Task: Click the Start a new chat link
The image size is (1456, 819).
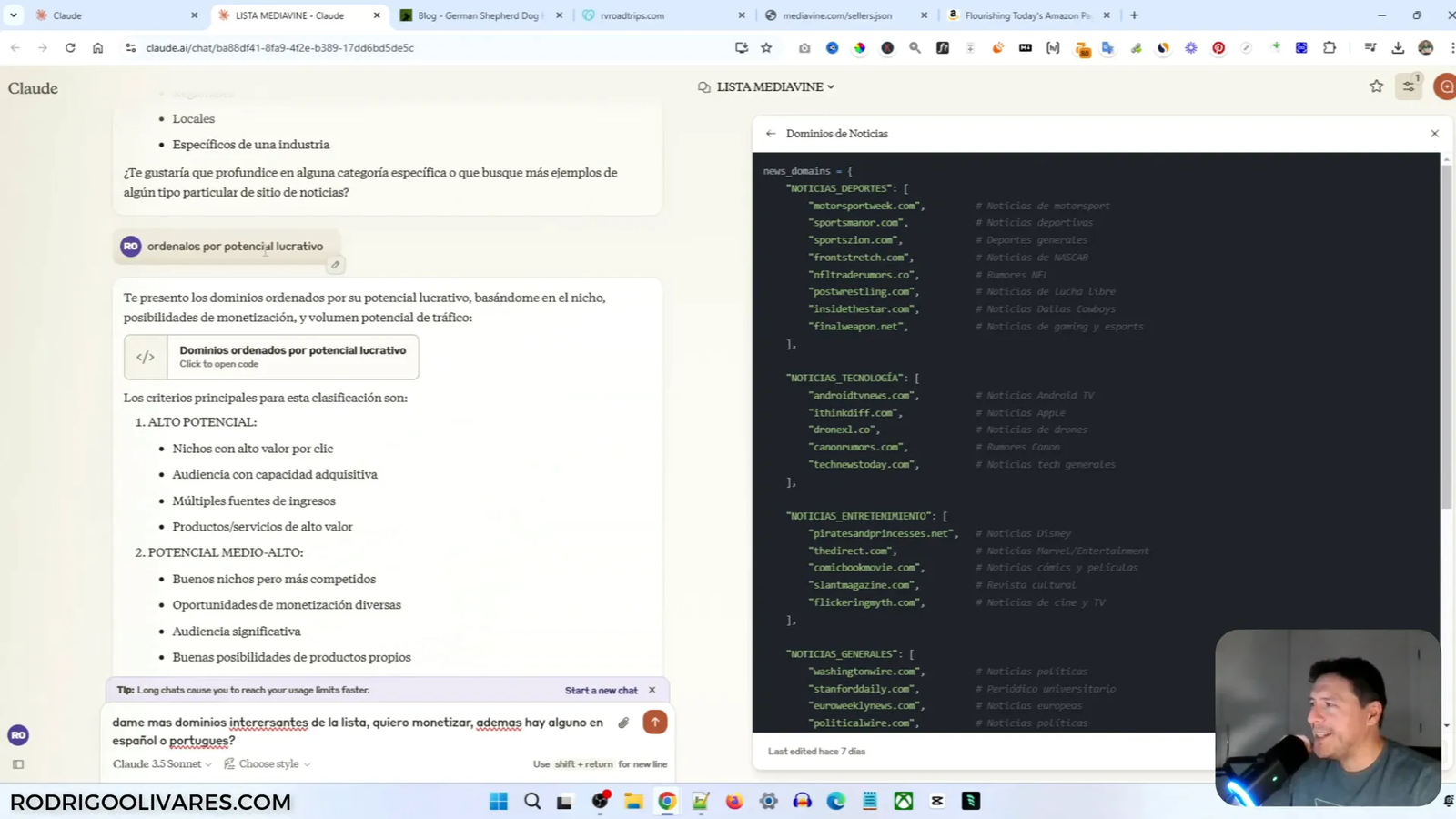Action: click(x=602, y=690)
